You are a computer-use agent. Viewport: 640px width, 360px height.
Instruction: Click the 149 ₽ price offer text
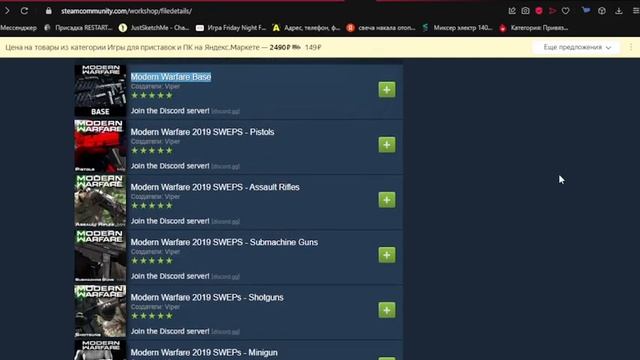(313, 47)
